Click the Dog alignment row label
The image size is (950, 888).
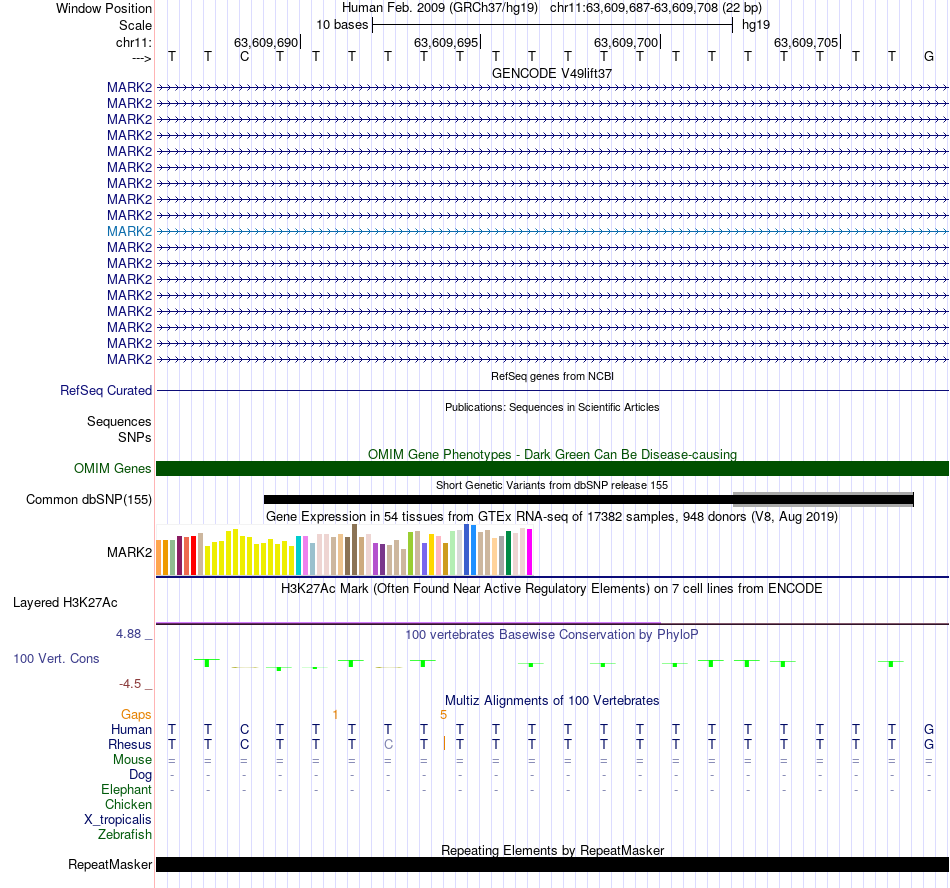(141, 775)
